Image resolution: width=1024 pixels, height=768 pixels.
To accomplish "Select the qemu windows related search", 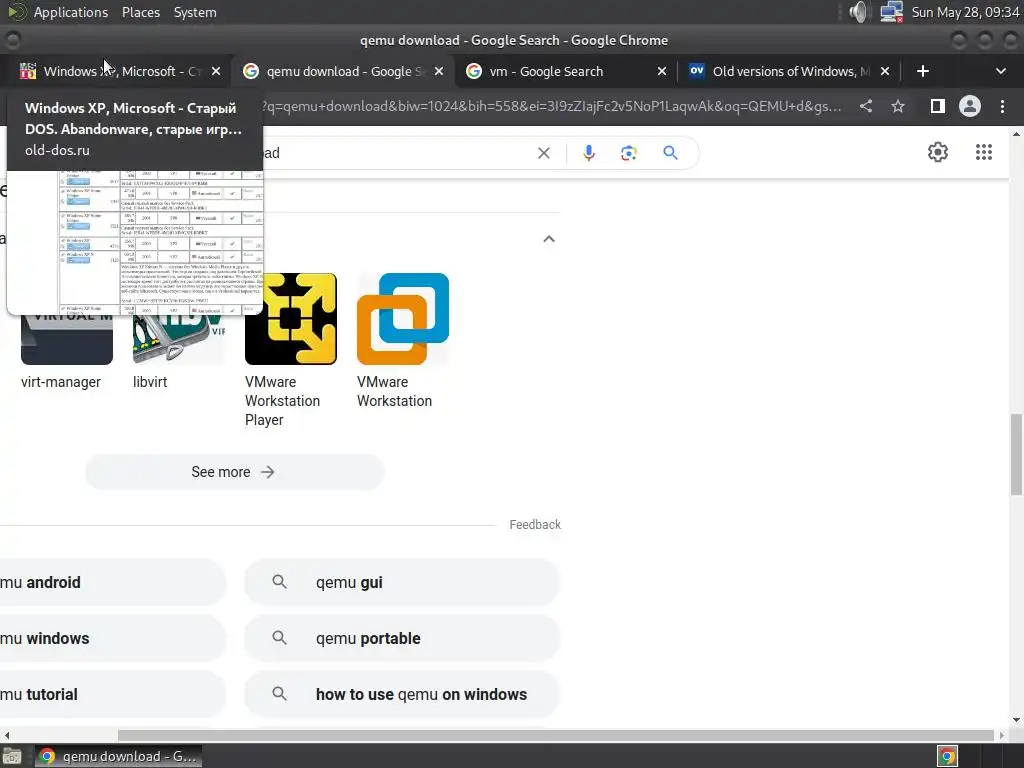I will coord(113,638).
